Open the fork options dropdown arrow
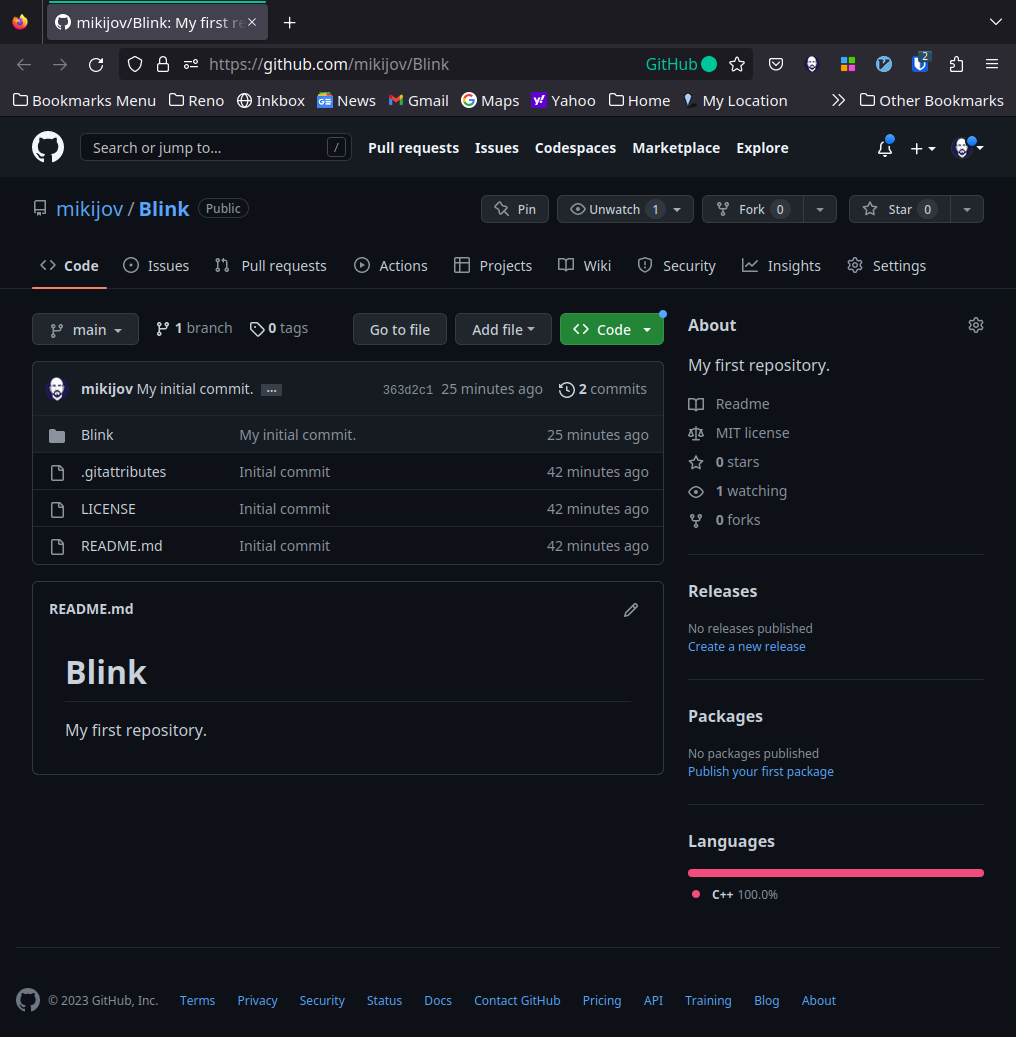 click(820, 210)
